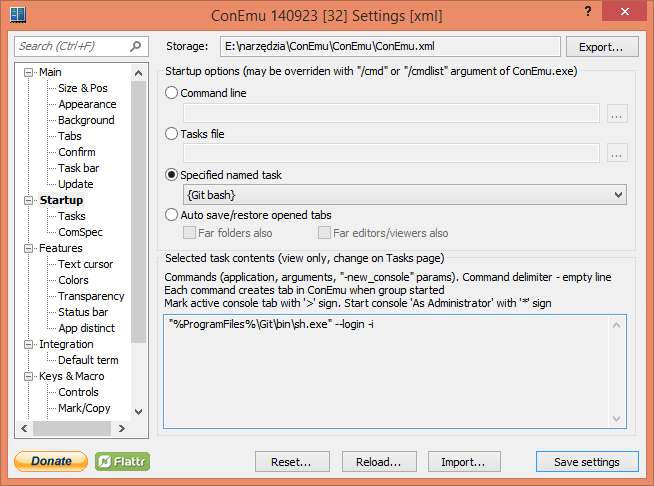654x486 pixels.
Task: Close the ConEmu Settings window
Action: pos(624,11)
